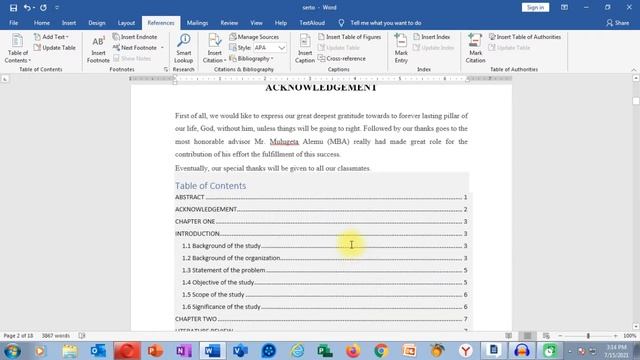The width and height of the screenshot is (640, 360).
Task: Click the Insert Citation icon
Action: click(x=214, y=49)
